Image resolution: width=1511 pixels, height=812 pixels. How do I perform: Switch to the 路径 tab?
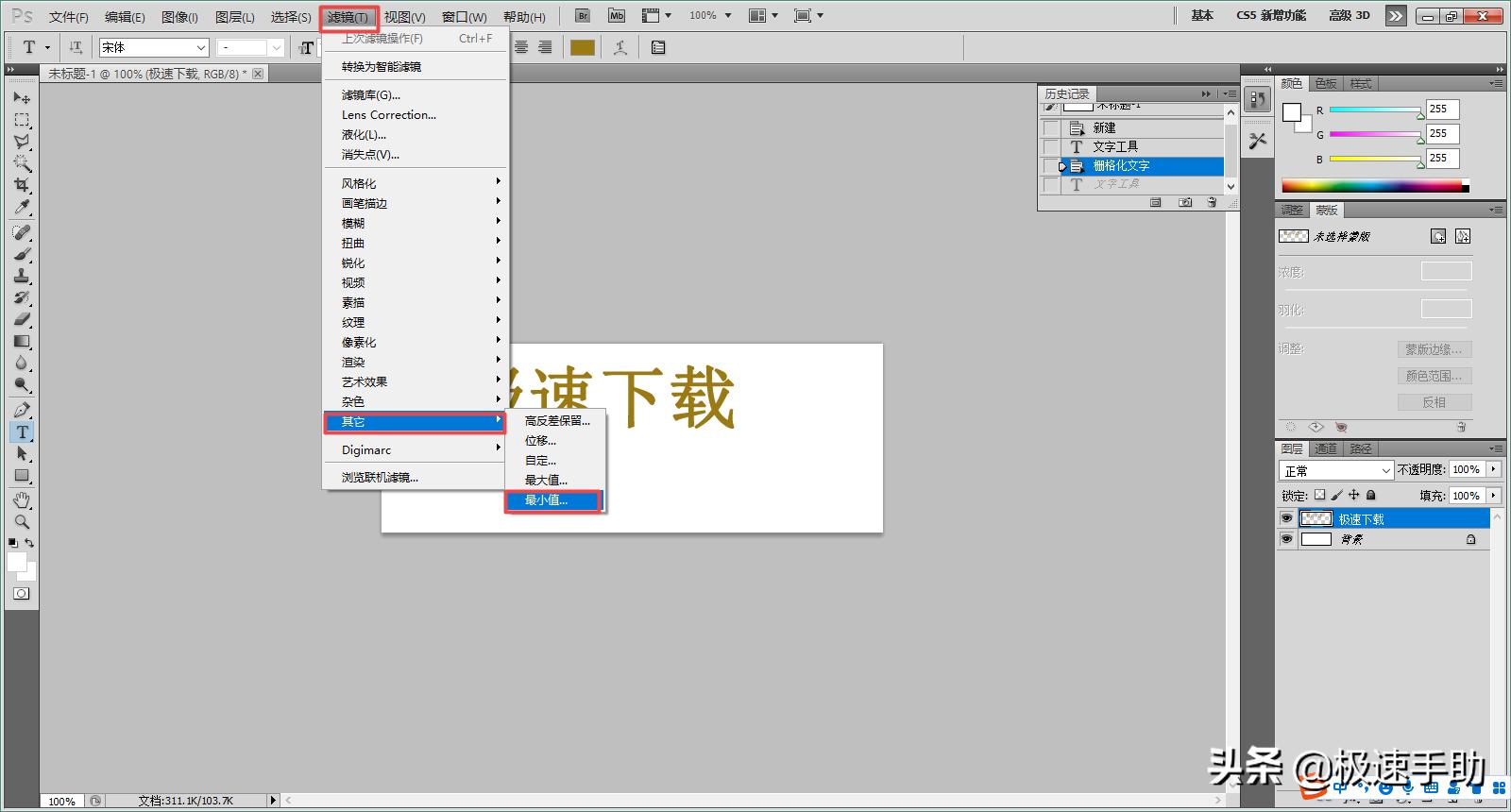click(1361, 448)
